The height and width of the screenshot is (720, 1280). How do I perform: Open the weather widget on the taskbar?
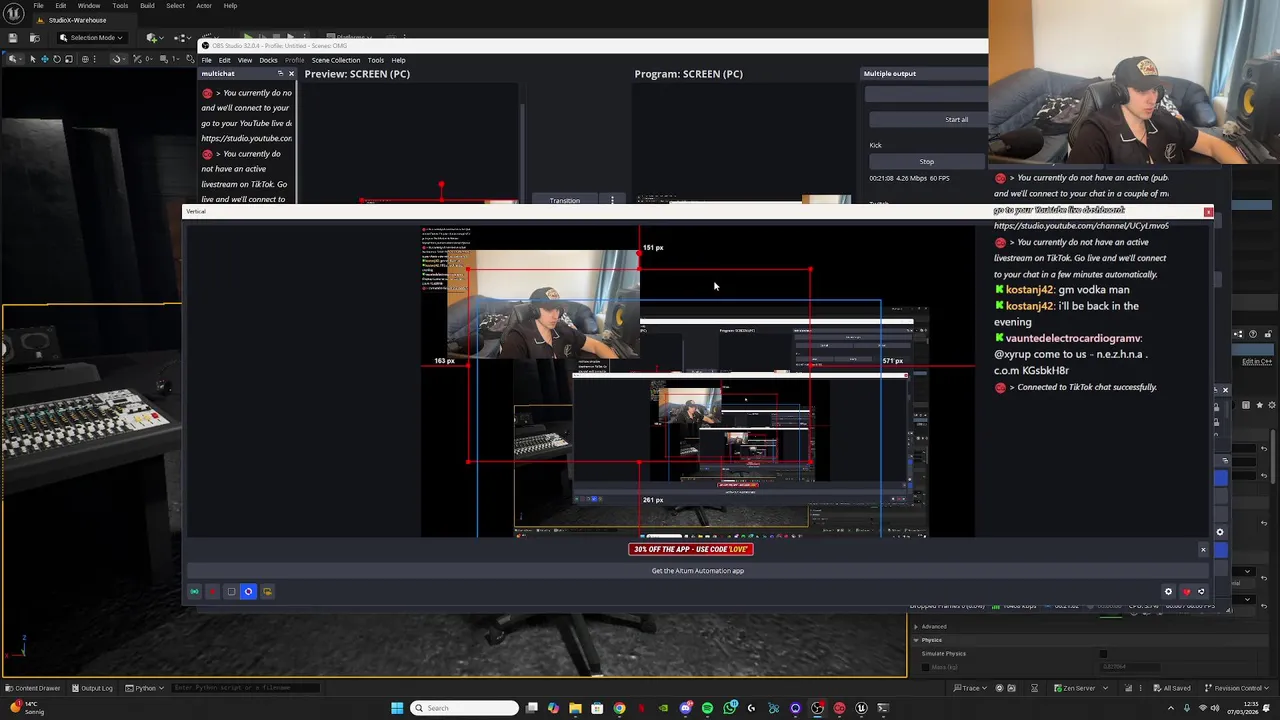[28, 708]
